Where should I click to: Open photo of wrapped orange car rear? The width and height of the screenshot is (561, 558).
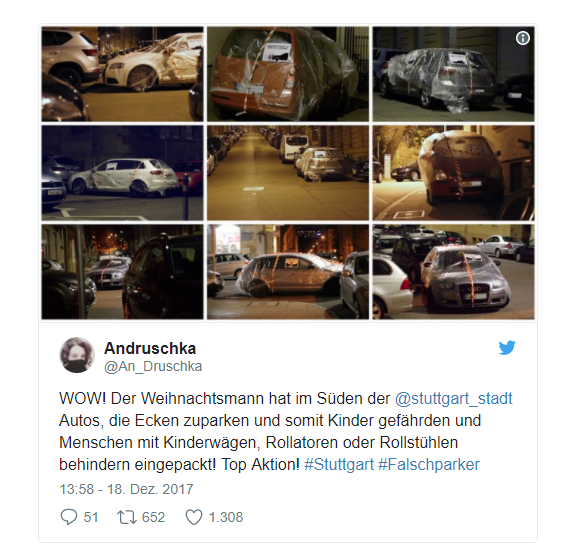point(288,74)
